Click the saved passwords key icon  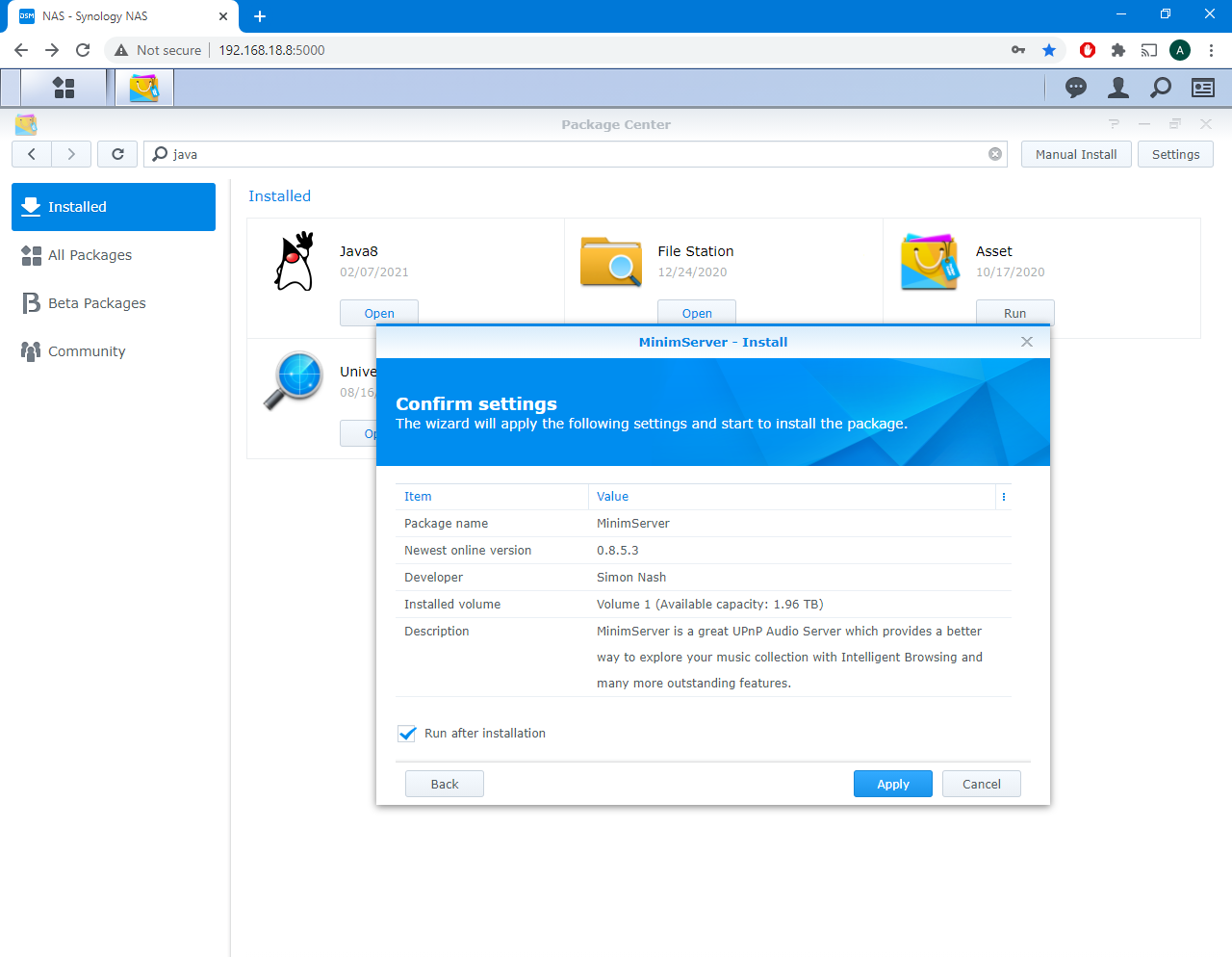click(x=1018, y=50)
